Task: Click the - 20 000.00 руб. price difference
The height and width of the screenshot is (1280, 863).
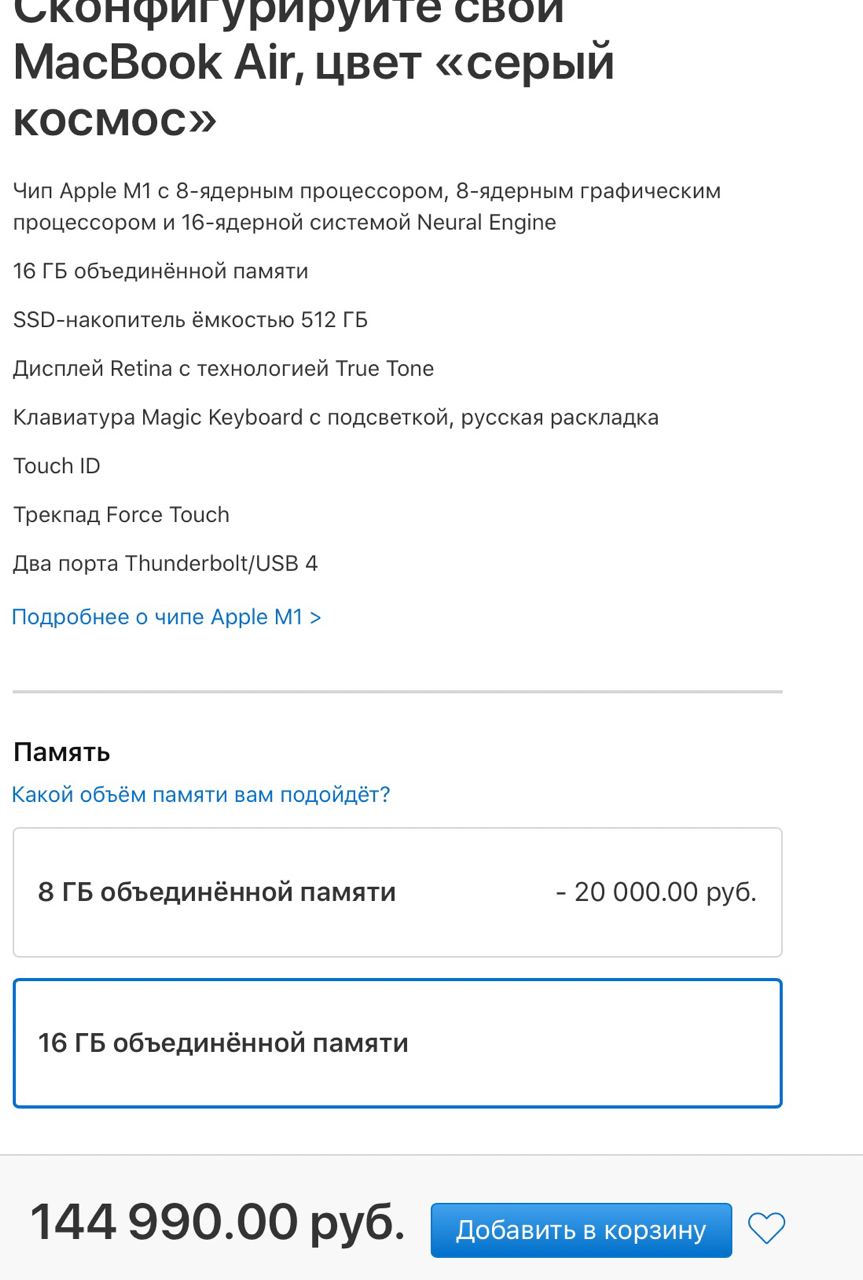Action: coord(656,892)
